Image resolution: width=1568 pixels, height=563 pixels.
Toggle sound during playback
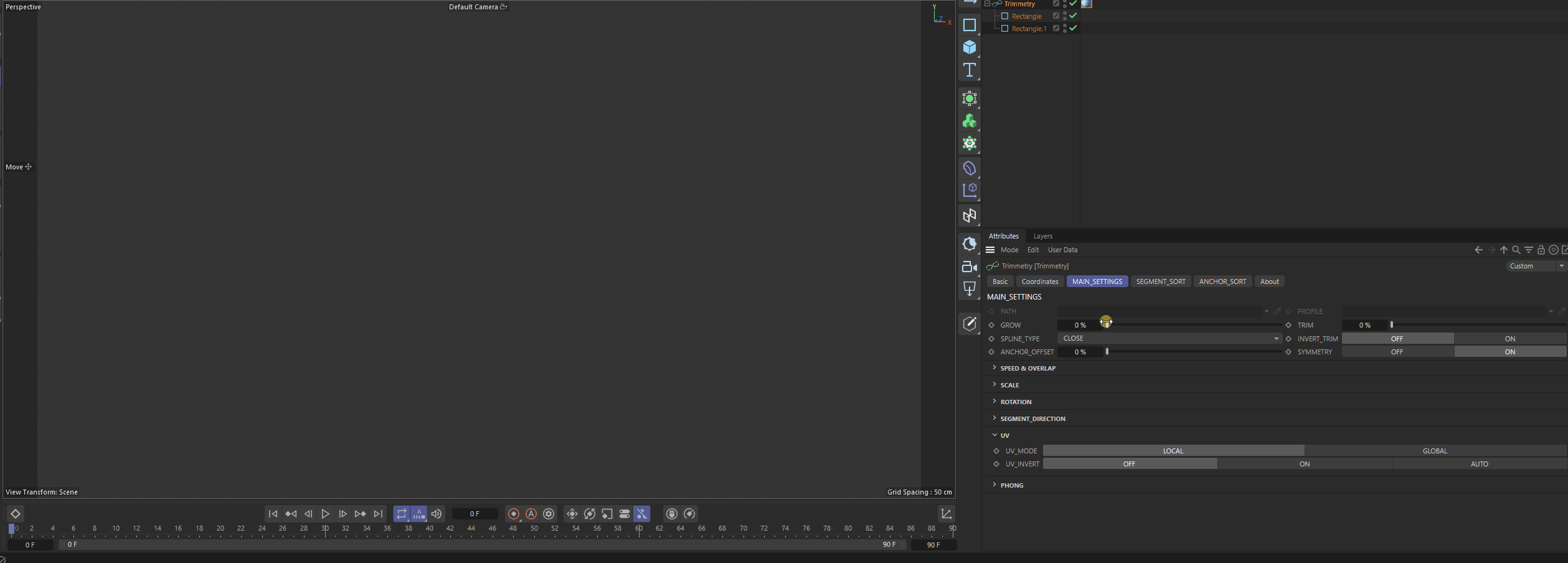pyautogui.click(x=437, y=514)
